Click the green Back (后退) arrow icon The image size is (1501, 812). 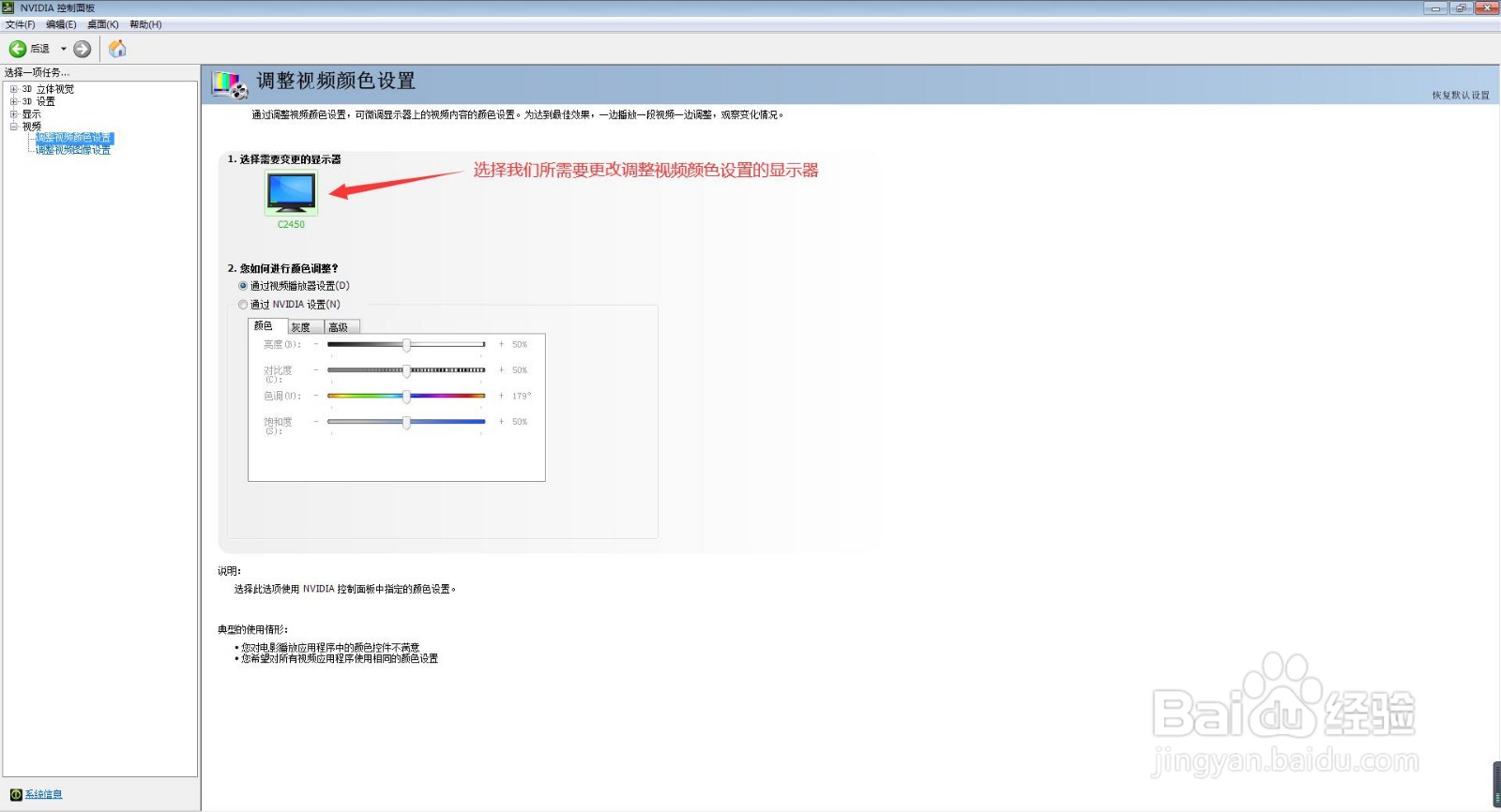point(17,49)
